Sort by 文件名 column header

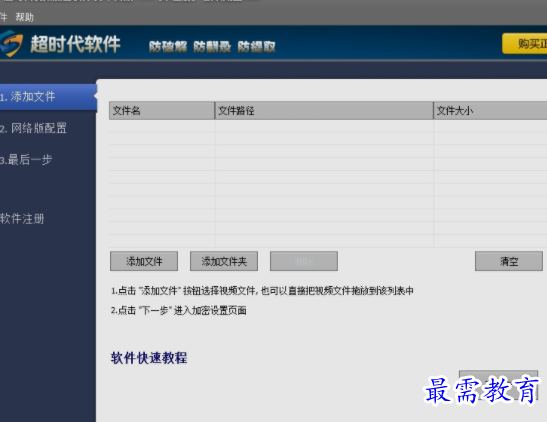[162, 111]
